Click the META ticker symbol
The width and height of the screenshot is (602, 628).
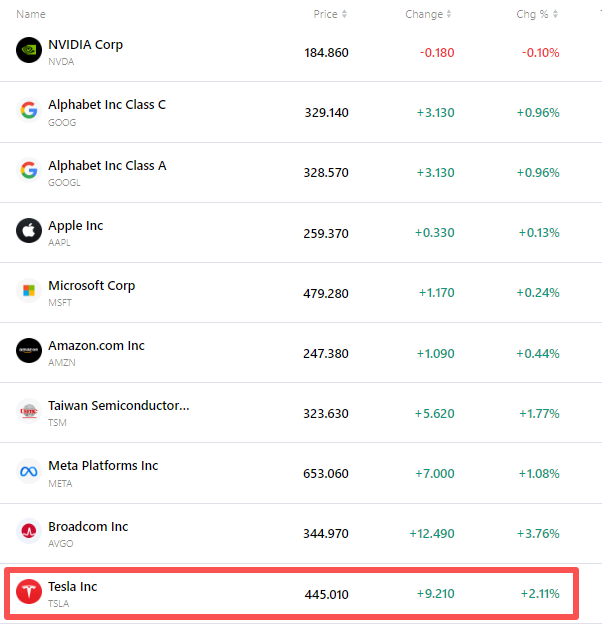coord(60,484)
